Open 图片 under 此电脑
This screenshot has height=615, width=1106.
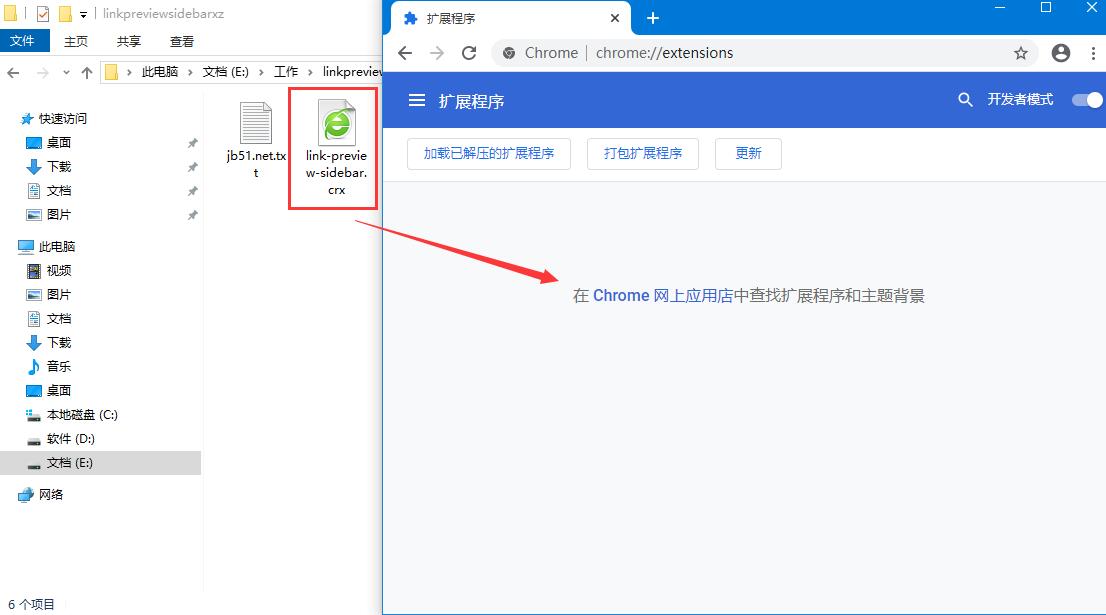pyautogui.click(x=59, y=294)
